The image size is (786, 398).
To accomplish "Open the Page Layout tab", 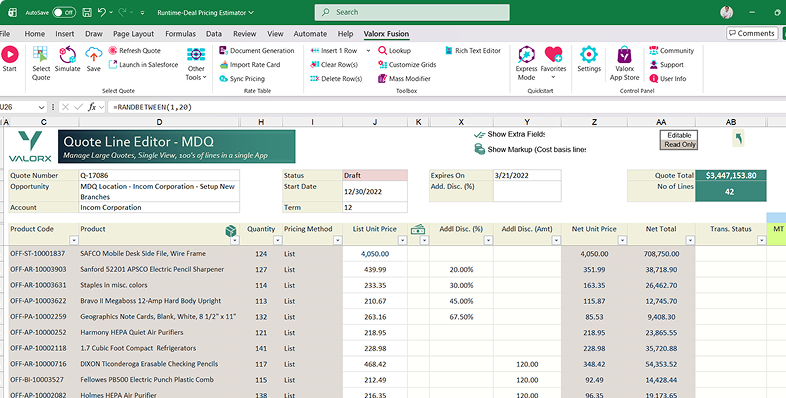I will point(133,34).
